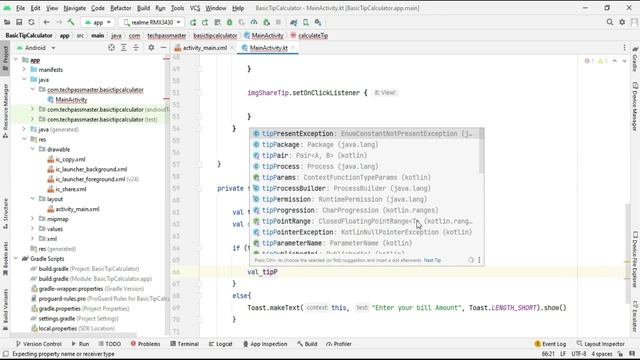This screenshot has width=640, height=360.
Task: Open the Logcat tool window button
Action: coord(220,344)
